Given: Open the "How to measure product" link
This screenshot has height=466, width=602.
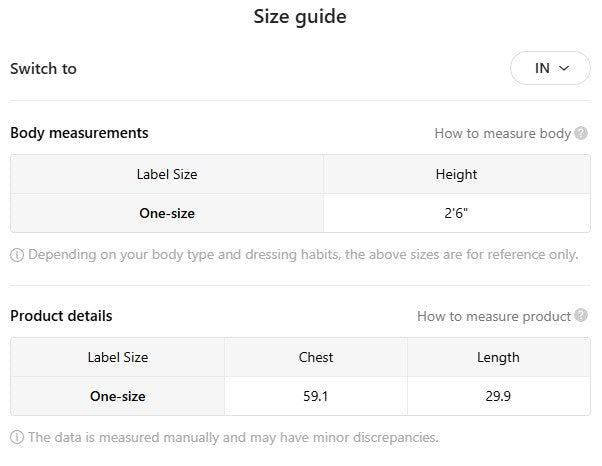Looking at the screenshot, I should pos(494,316).
